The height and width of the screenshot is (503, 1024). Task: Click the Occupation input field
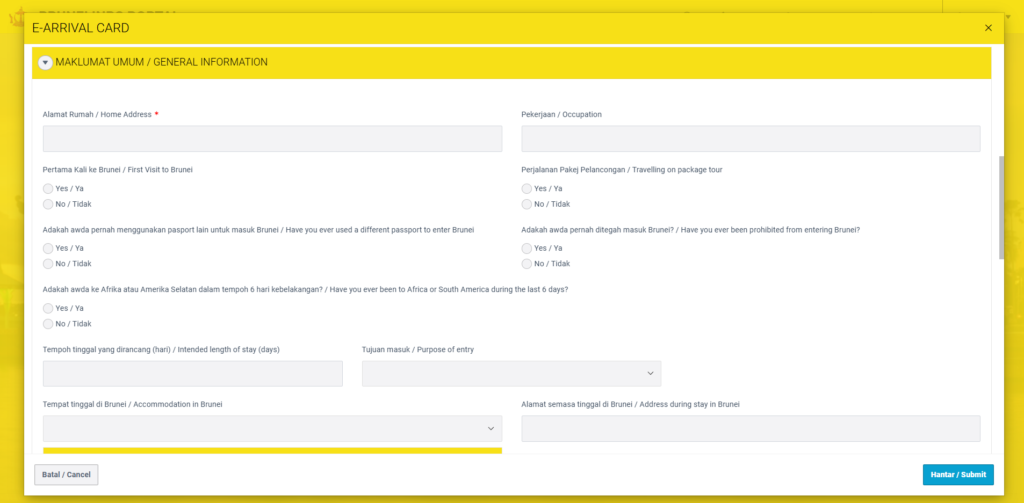click(x=750, y=139)
